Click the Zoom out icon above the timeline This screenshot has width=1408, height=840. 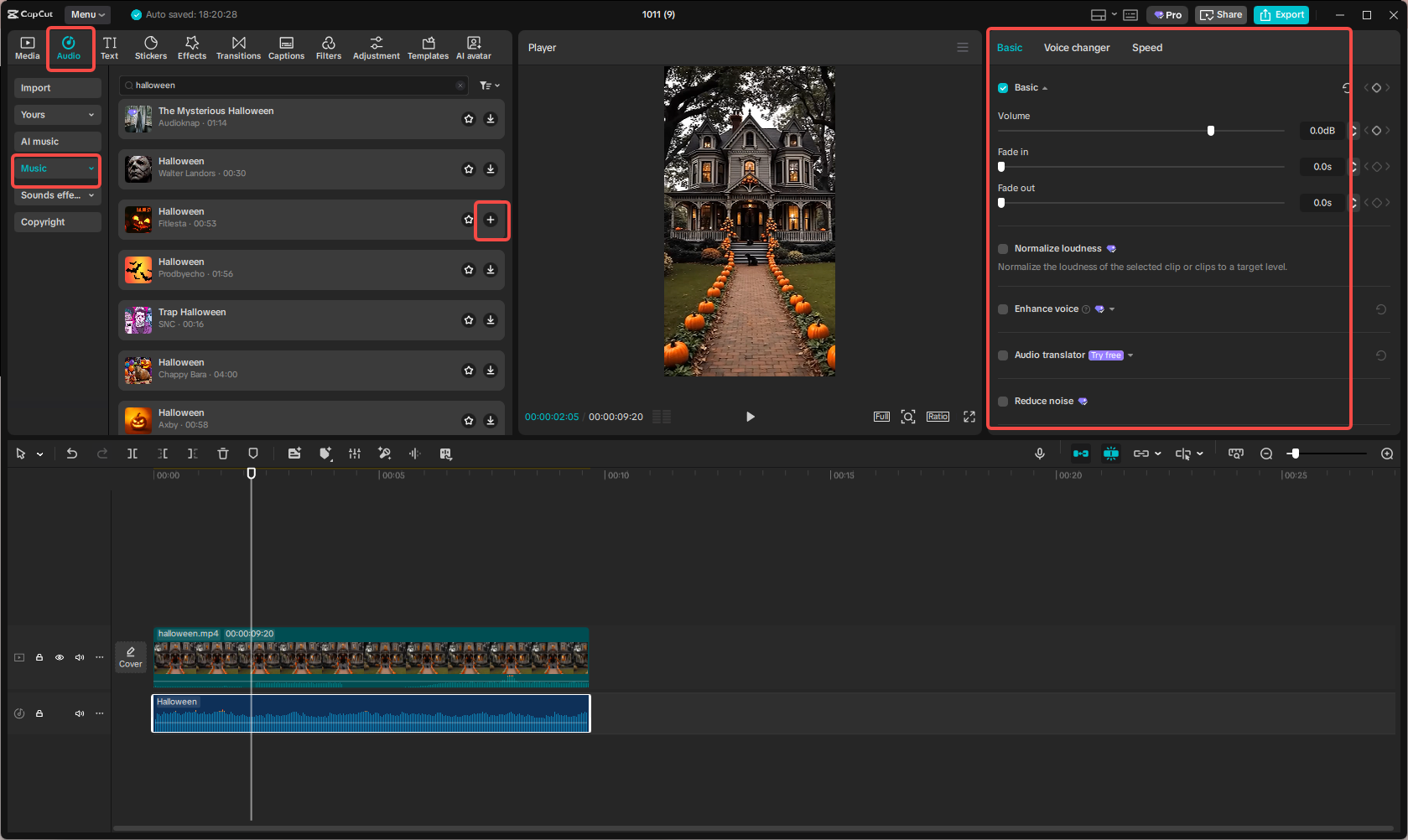pyautogui.click(x=1266, y=454)
